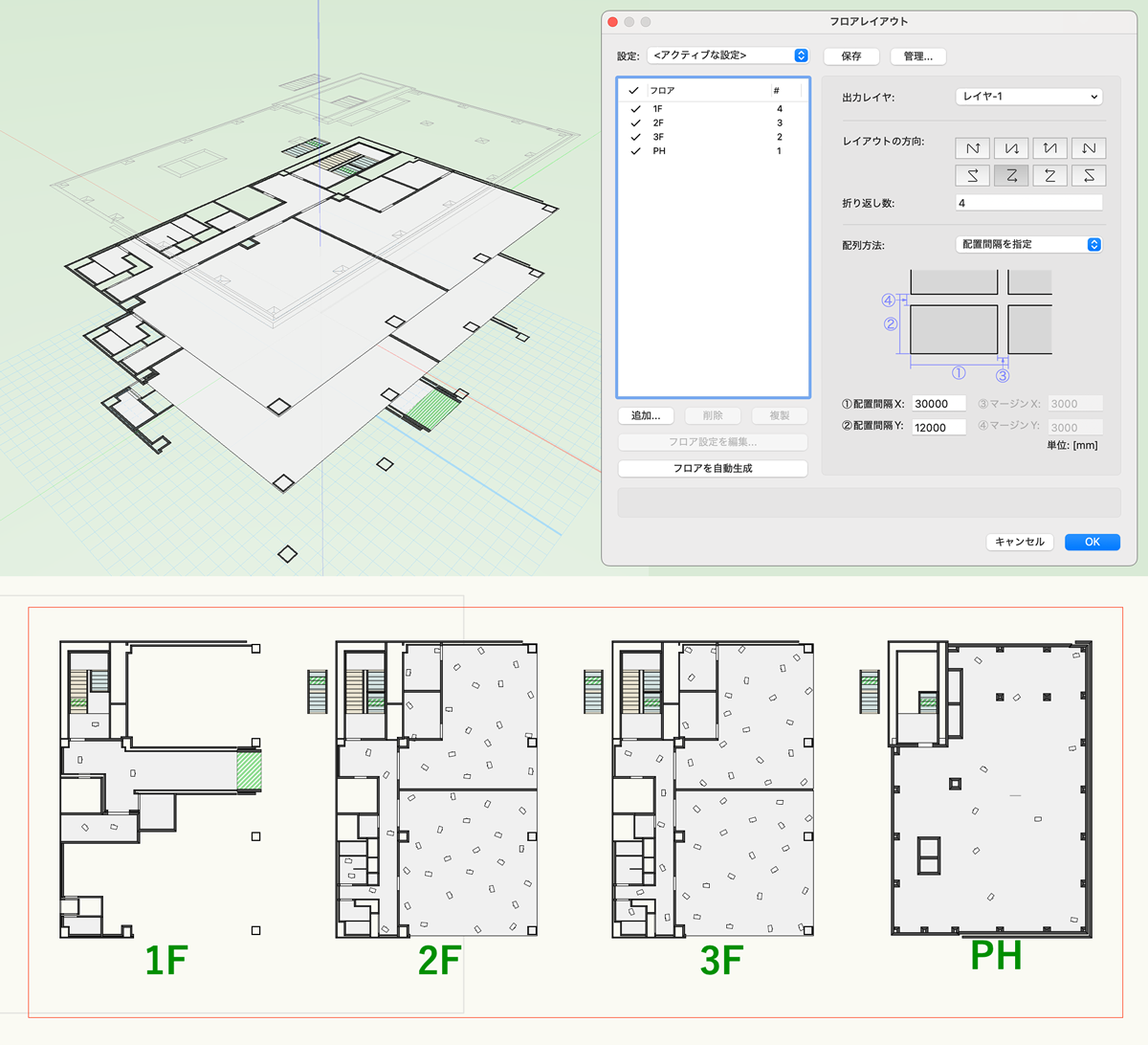Click the 保存 button
Image resolution: width=1148 pixels, height=1045 pixels.
tap(851, 56)
